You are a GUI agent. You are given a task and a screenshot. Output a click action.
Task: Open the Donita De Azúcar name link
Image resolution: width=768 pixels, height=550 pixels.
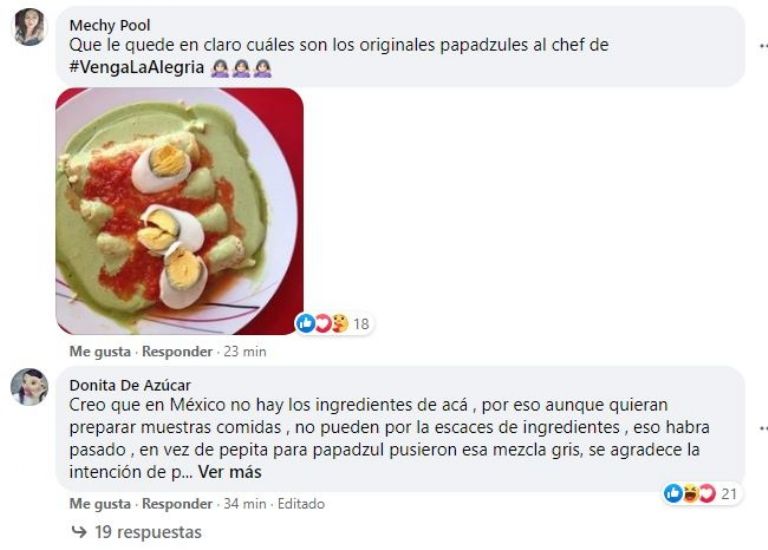(x=130, y=385)
